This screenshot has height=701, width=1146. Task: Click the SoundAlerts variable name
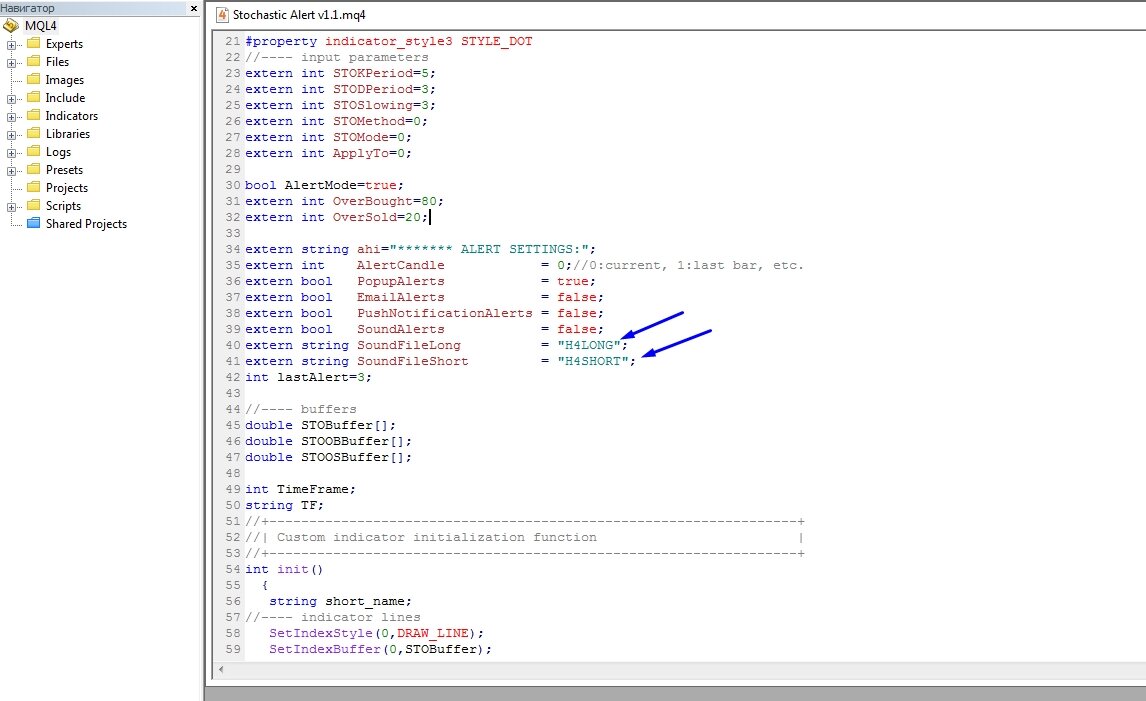tap(401, 329)
